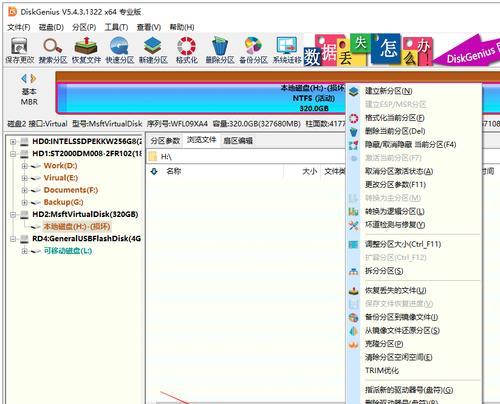Click the icon beside 调整分区大小

[x=354, y=244]
